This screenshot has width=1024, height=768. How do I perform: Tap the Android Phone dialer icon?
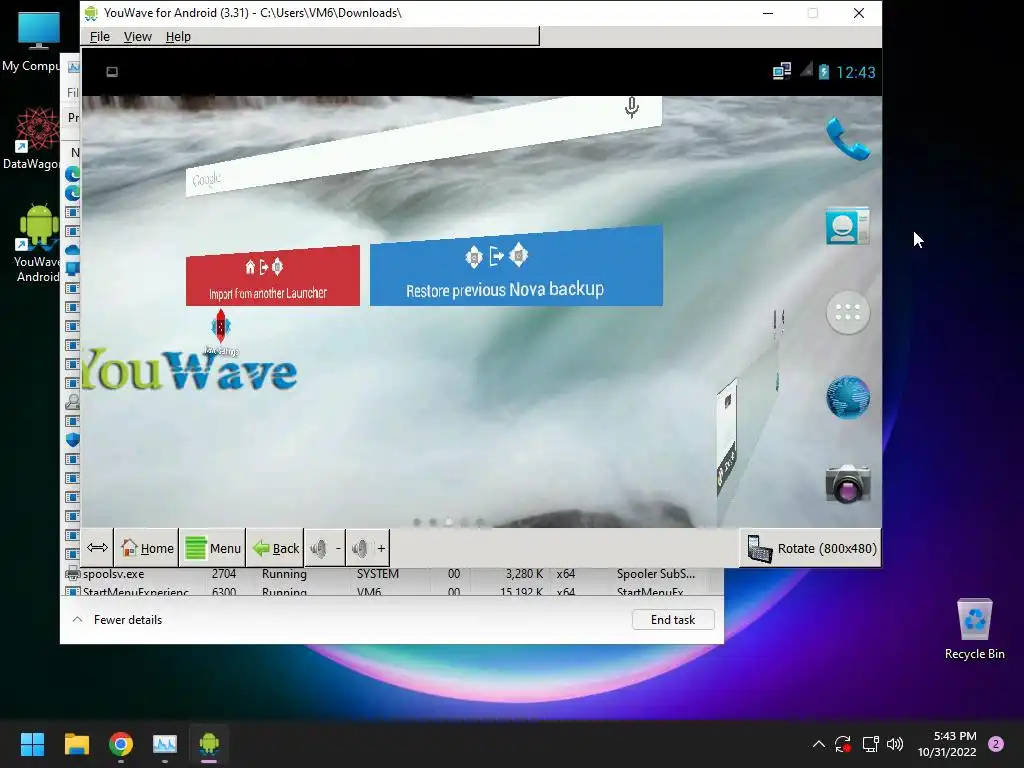tap(848, 138)
